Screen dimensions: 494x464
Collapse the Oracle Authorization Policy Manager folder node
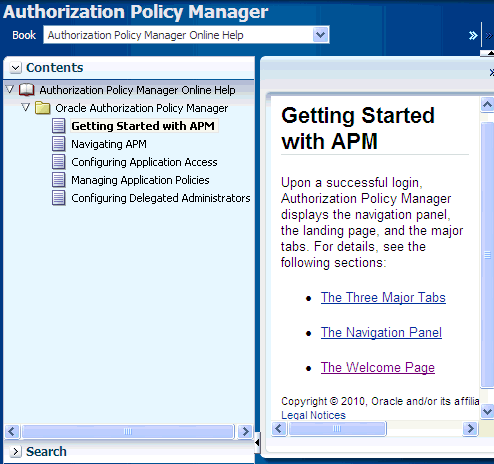(x=26, y=107)
